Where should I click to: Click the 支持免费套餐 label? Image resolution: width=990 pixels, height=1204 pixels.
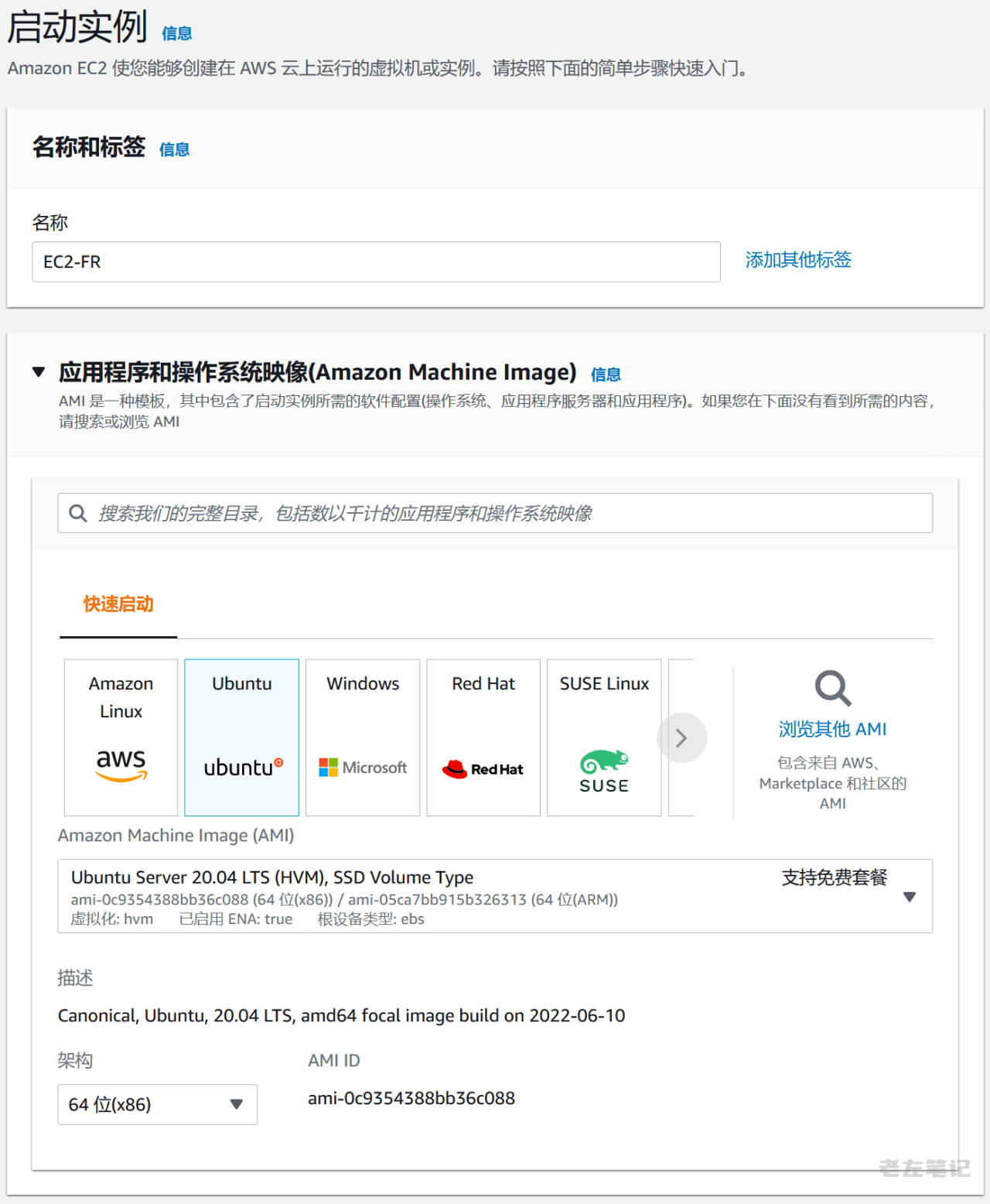point(835,877)
